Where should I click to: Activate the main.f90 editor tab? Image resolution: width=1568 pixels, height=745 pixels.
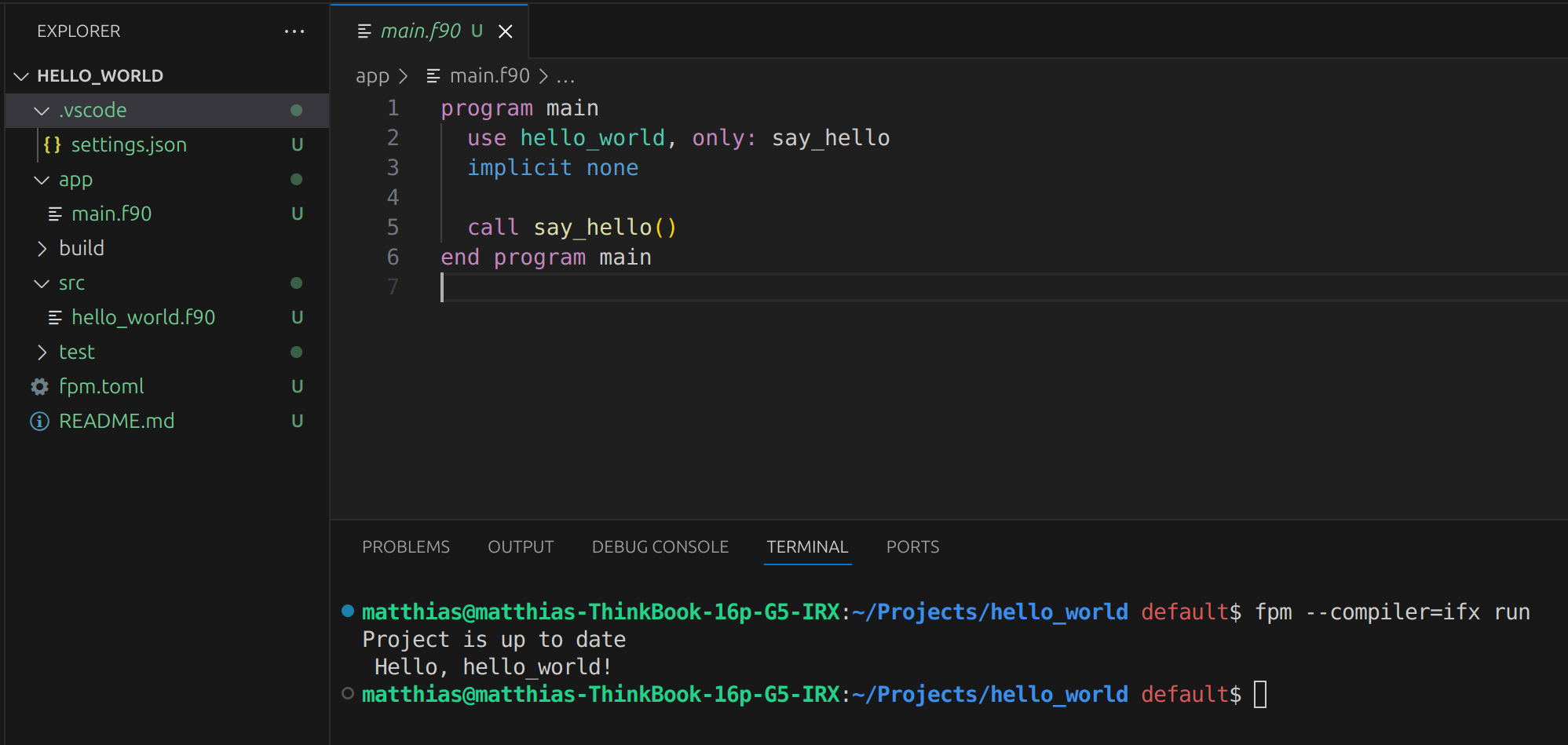[x=429, y=31]
